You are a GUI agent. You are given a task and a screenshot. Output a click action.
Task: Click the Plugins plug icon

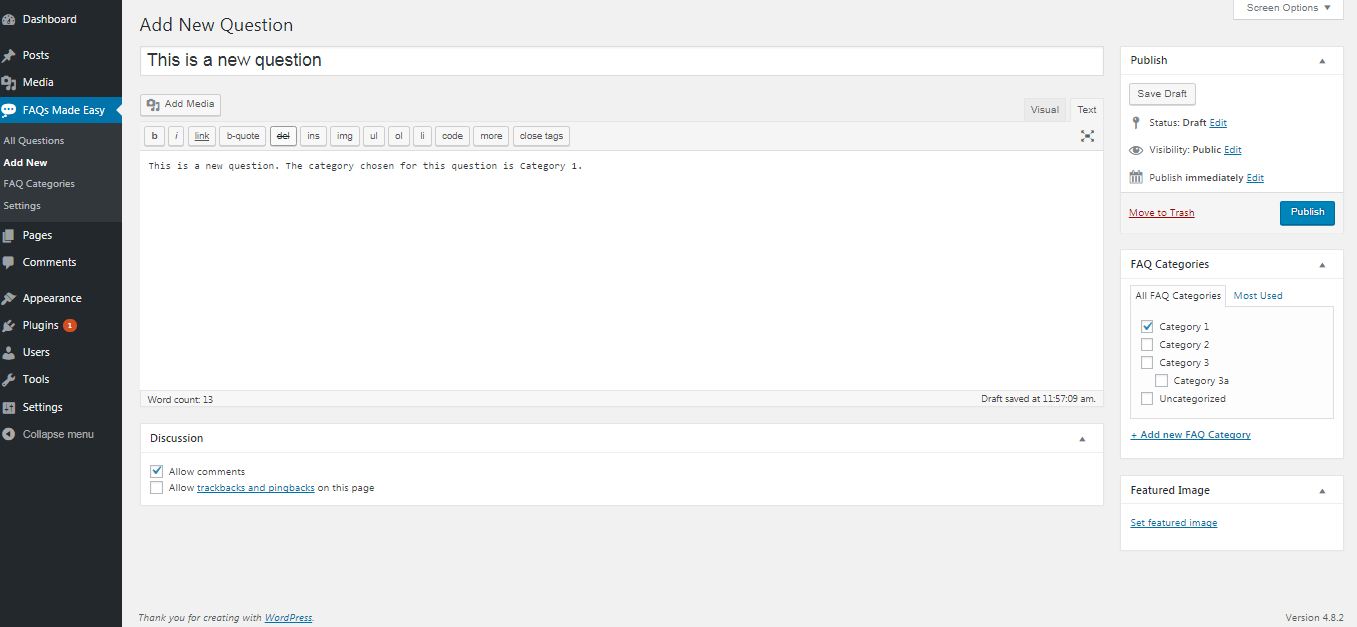[x=9, y=325]
